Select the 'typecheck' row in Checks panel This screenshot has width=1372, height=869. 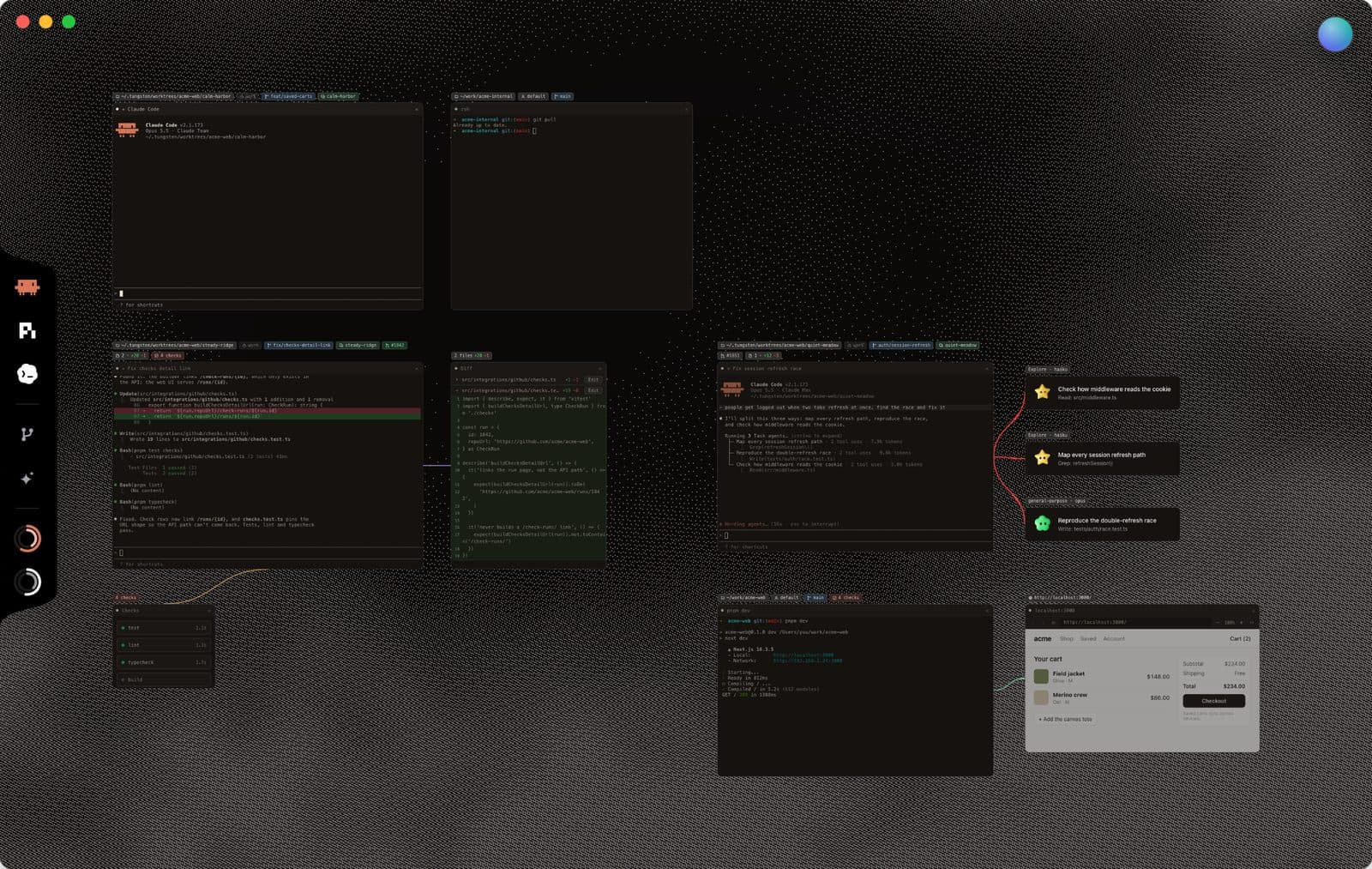pos(163,662)
